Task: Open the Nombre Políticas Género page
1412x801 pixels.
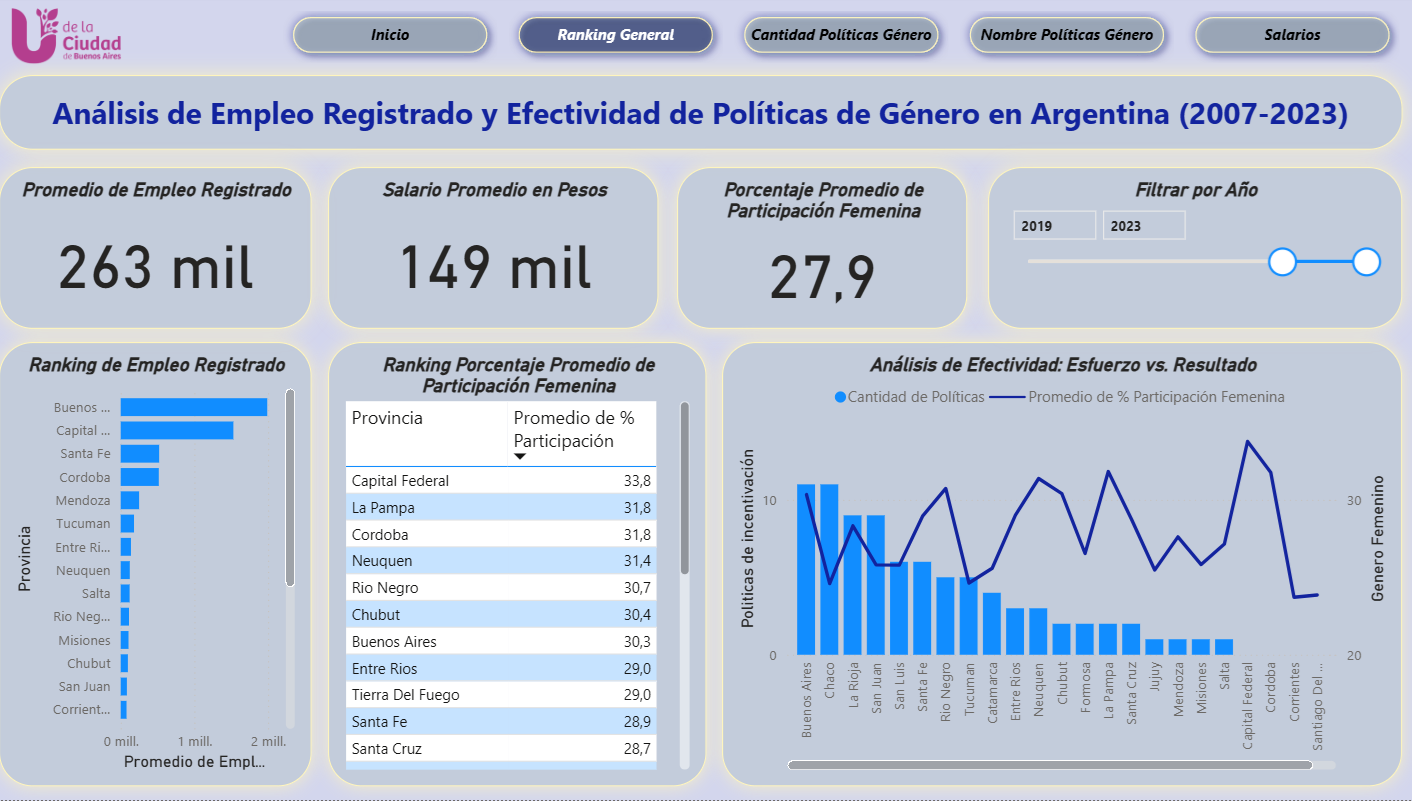Action: pyautogui.click(x=1066, y=35)
